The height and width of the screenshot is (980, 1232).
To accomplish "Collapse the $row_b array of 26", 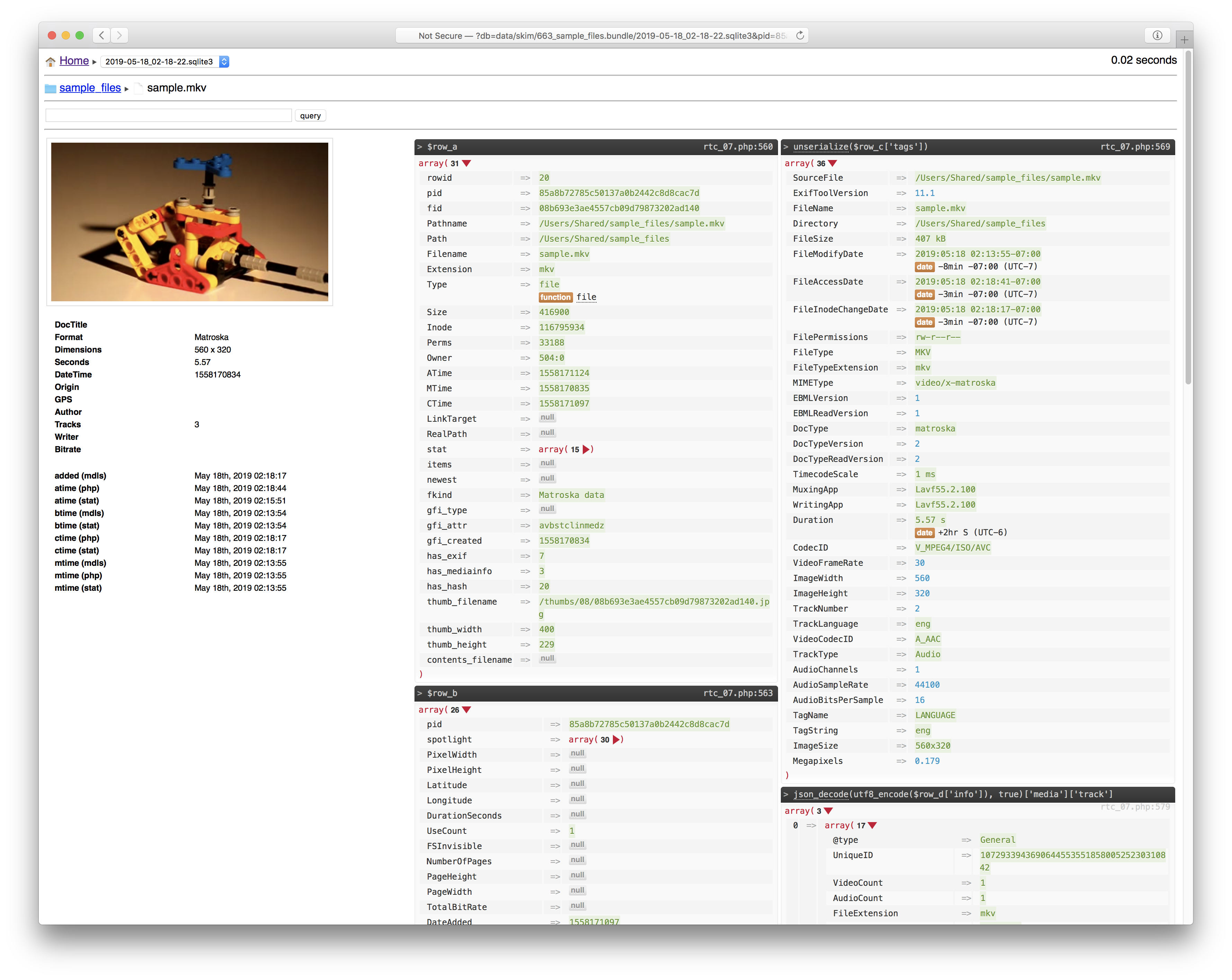I will [466, 710].
